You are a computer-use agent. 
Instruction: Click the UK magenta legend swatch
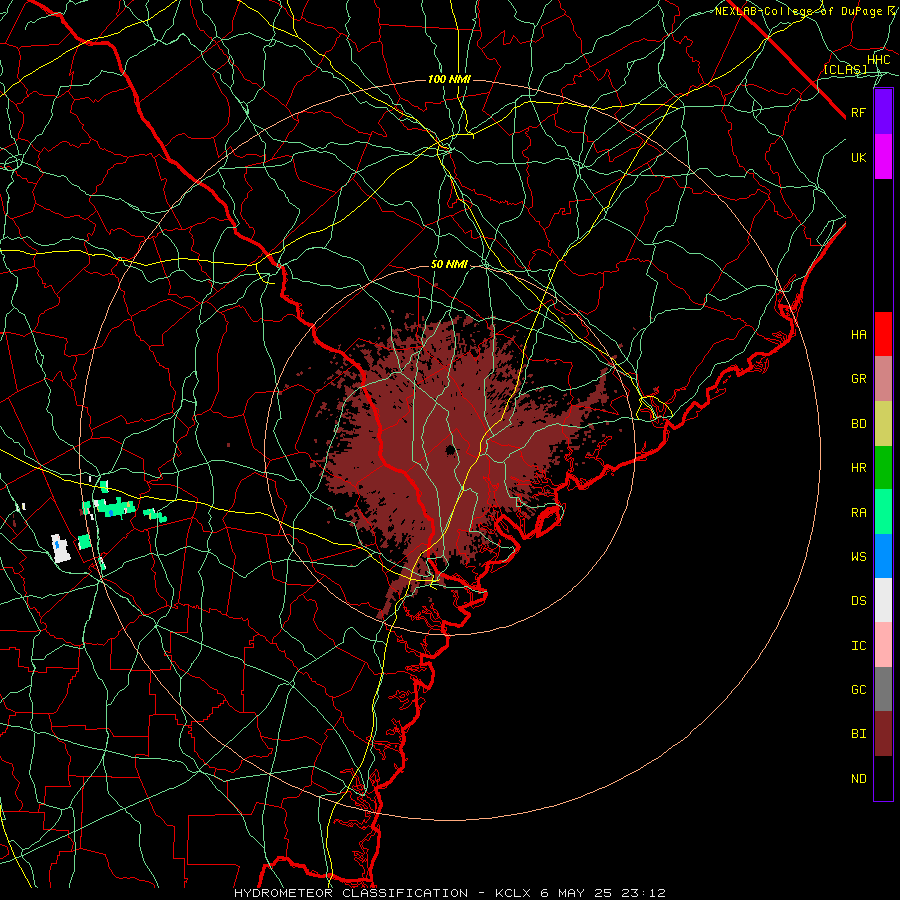(x=883, y=157)
